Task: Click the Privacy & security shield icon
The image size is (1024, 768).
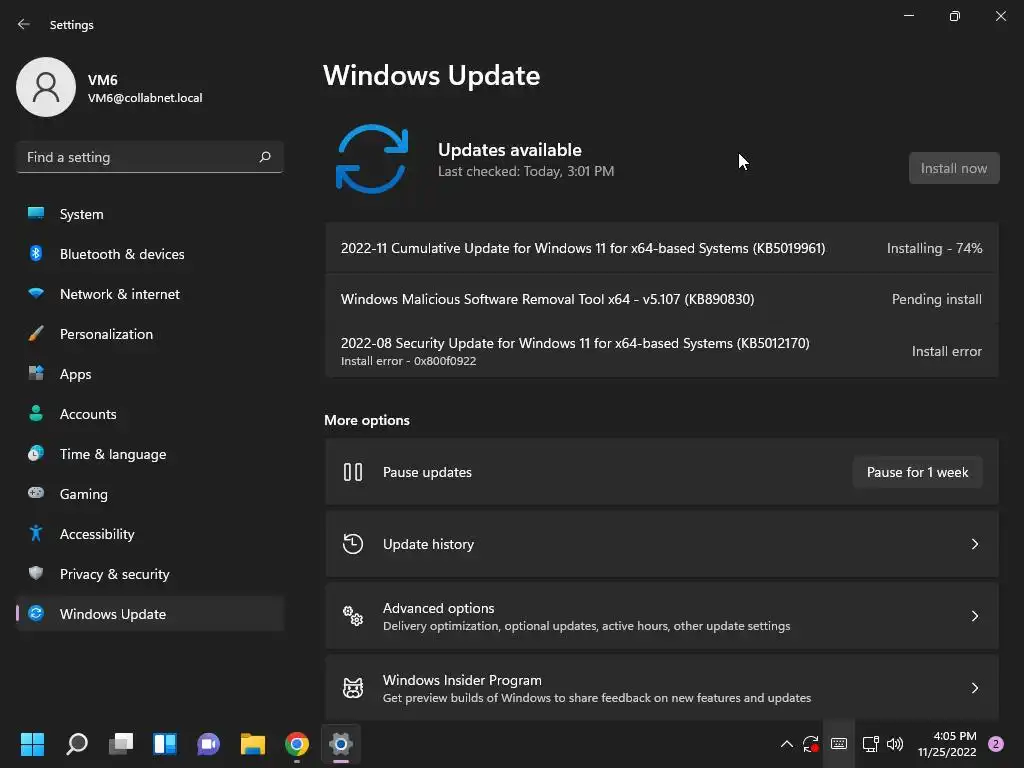Action: tap(36, 573)
